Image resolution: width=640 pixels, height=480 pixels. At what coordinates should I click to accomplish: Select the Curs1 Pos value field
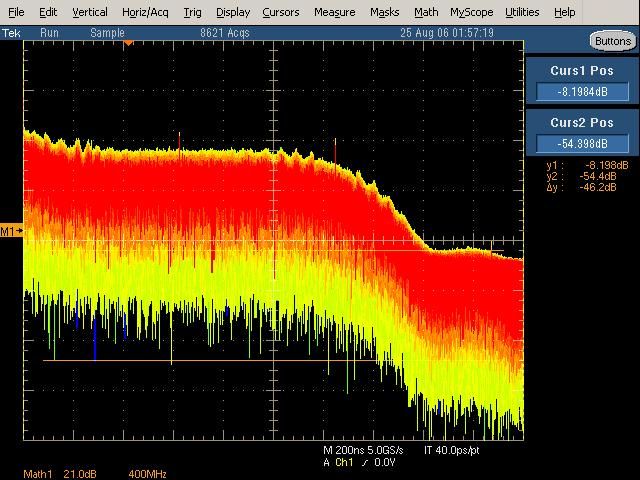(x=581, y=92)
